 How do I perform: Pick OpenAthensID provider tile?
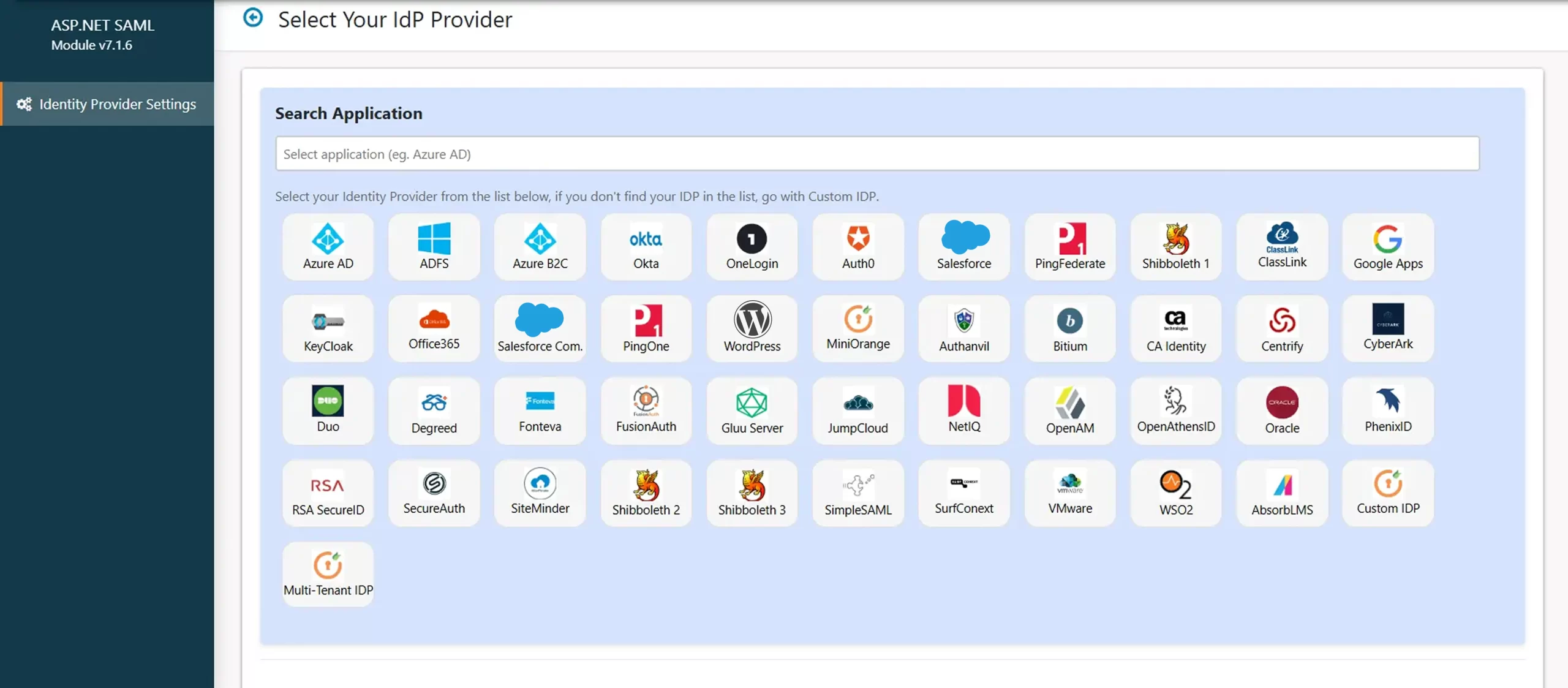1175,411
